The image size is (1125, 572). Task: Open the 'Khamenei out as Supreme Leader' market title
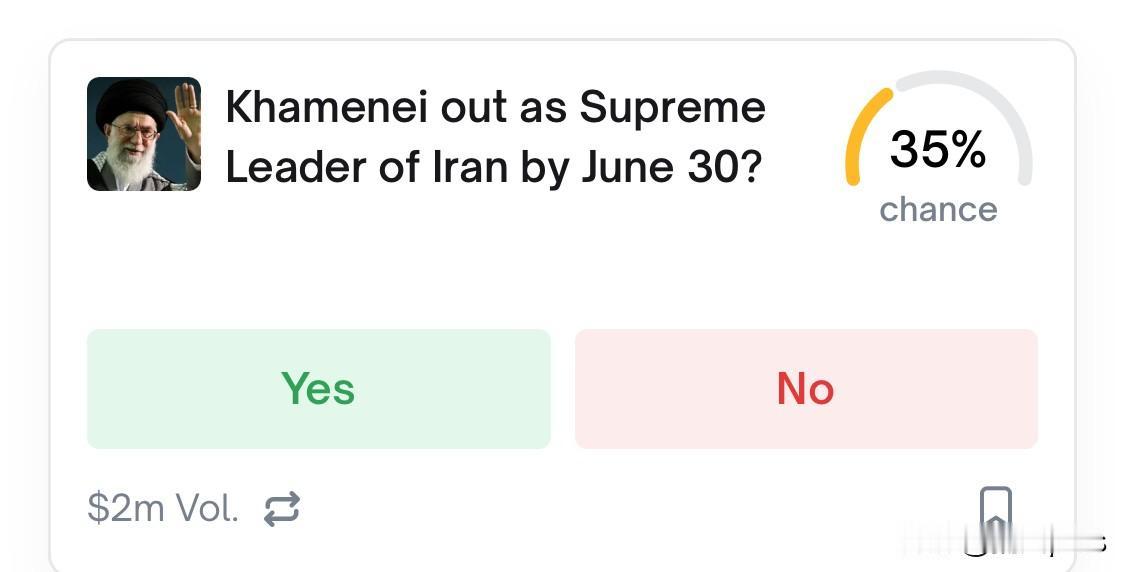click(x=495, y=136)
